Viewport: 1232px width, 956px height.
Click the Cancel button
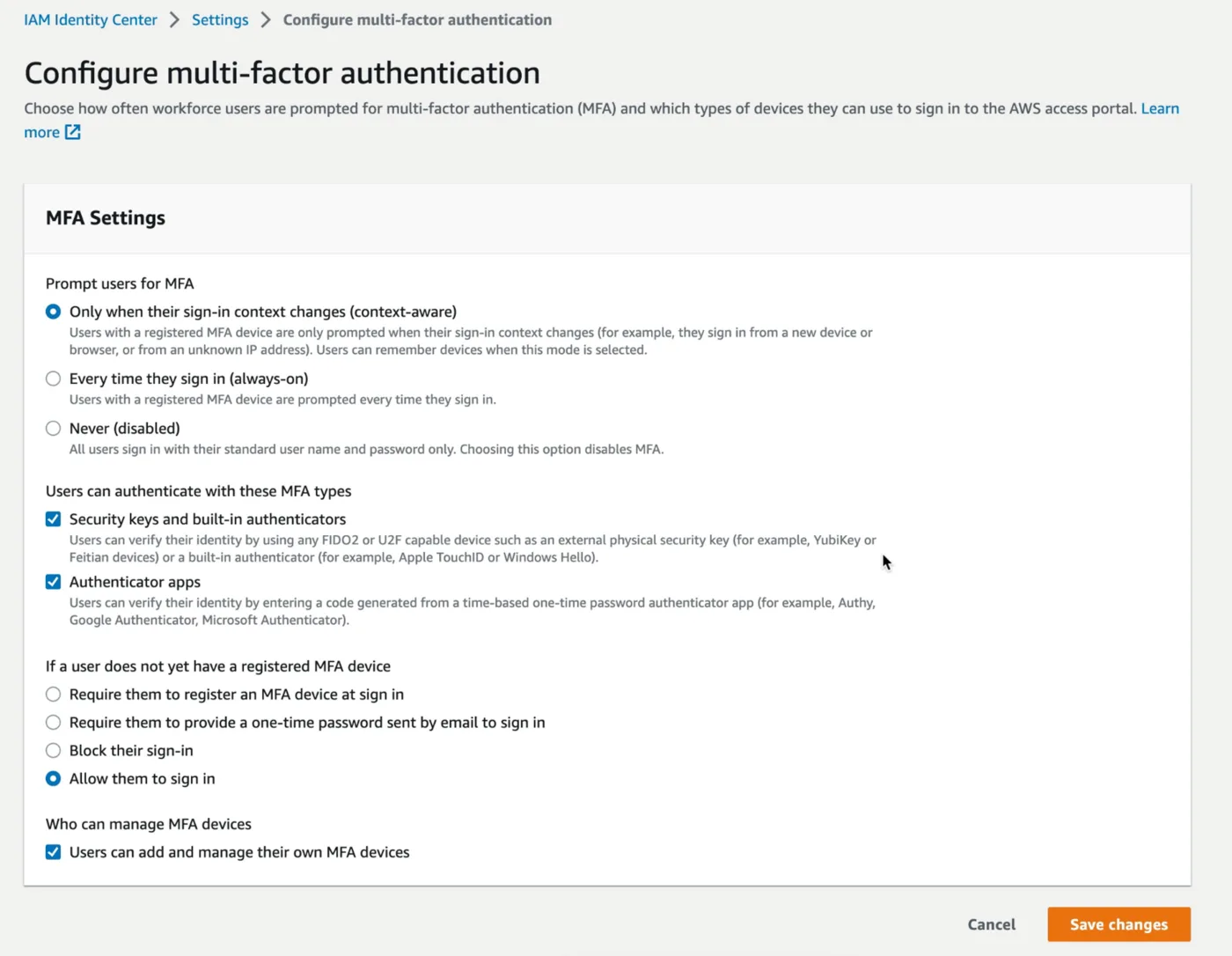991,924
